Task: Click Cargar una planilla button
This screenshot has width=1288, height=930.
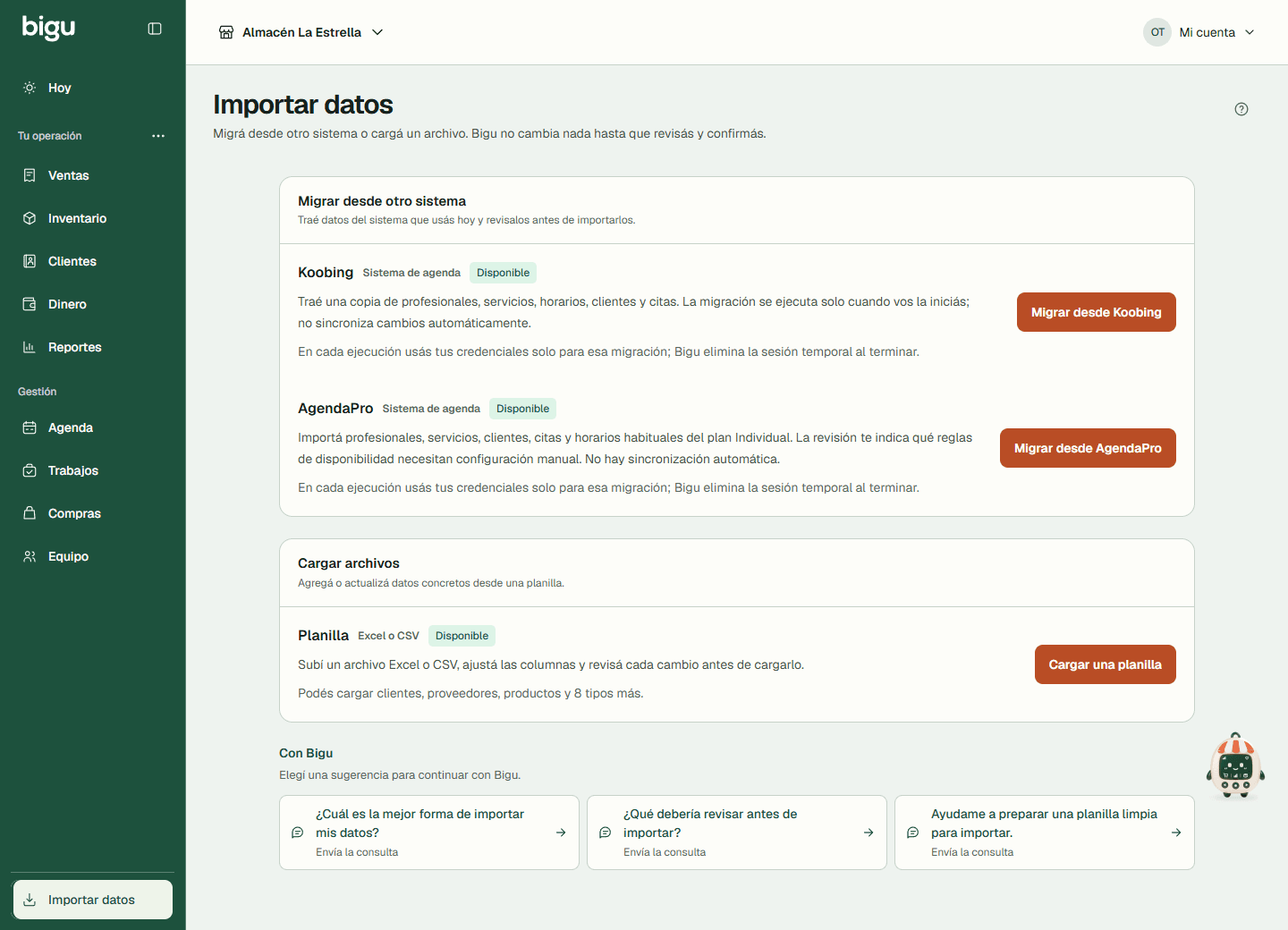Action: coord(1105,664)
